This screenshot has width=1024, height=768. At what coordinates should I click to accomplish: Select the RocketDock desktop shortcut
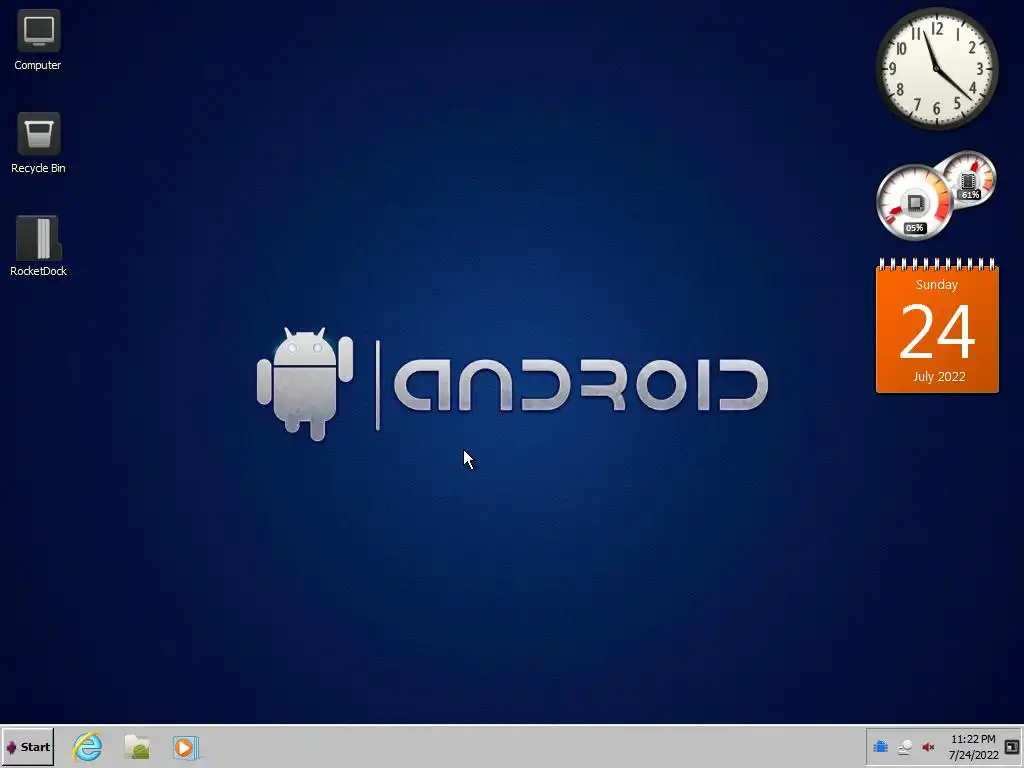[x=38, y=246]
